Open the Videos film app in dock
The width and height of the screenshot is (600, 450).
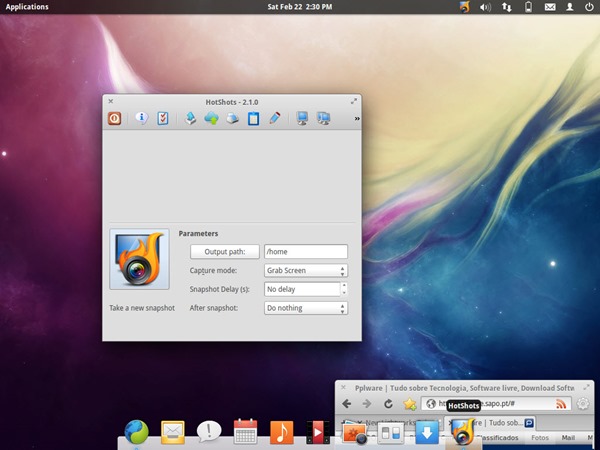(318, 432)
